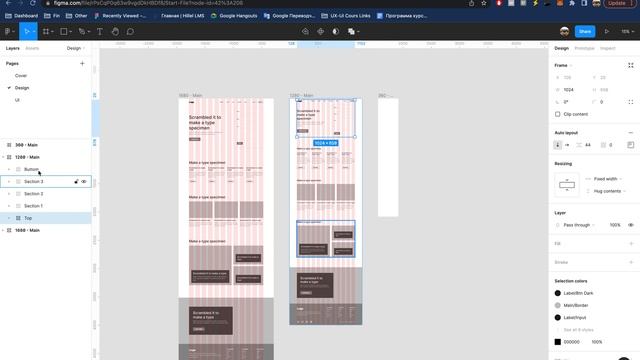Click Update button in browser toolbar

(x=619, y=3)
